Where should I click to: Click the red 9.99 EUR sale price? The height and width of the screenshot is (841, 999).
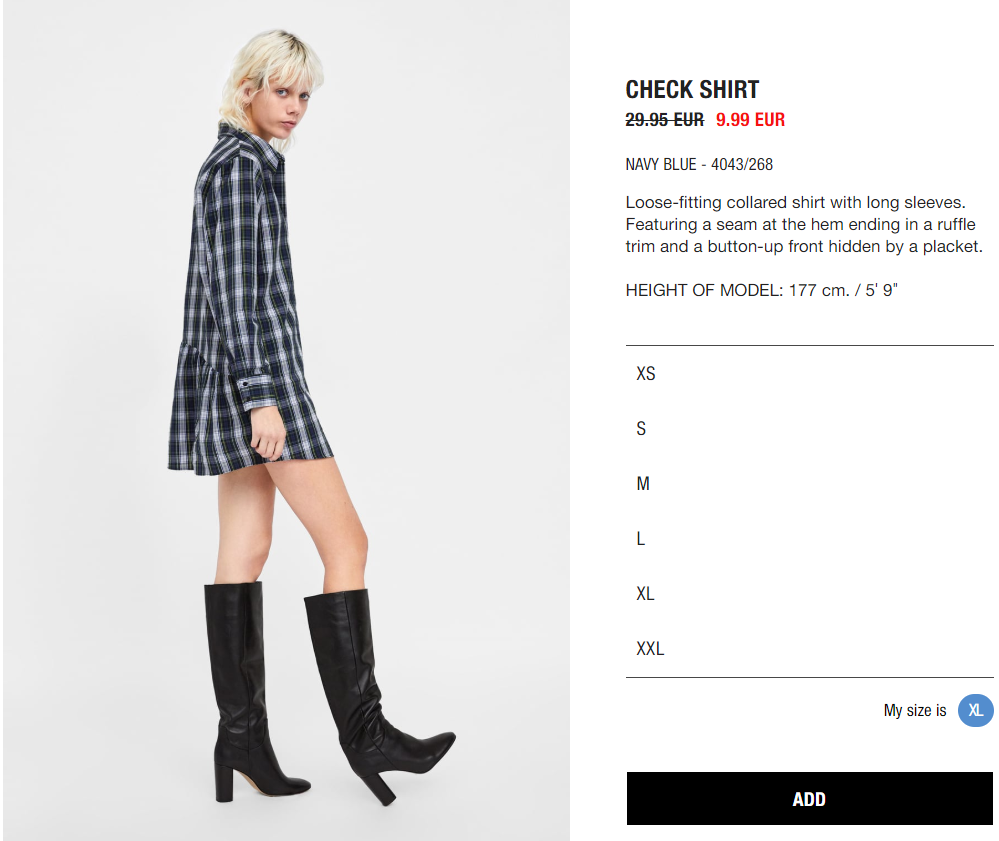(x=750, y=120)
